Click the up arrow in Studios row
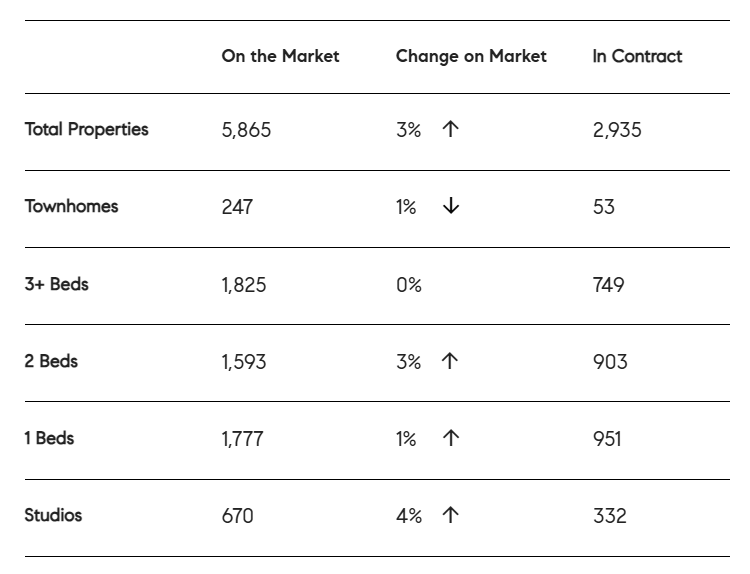Image resolution: width=750 pixels, height=574 pixels. (450, 516)
